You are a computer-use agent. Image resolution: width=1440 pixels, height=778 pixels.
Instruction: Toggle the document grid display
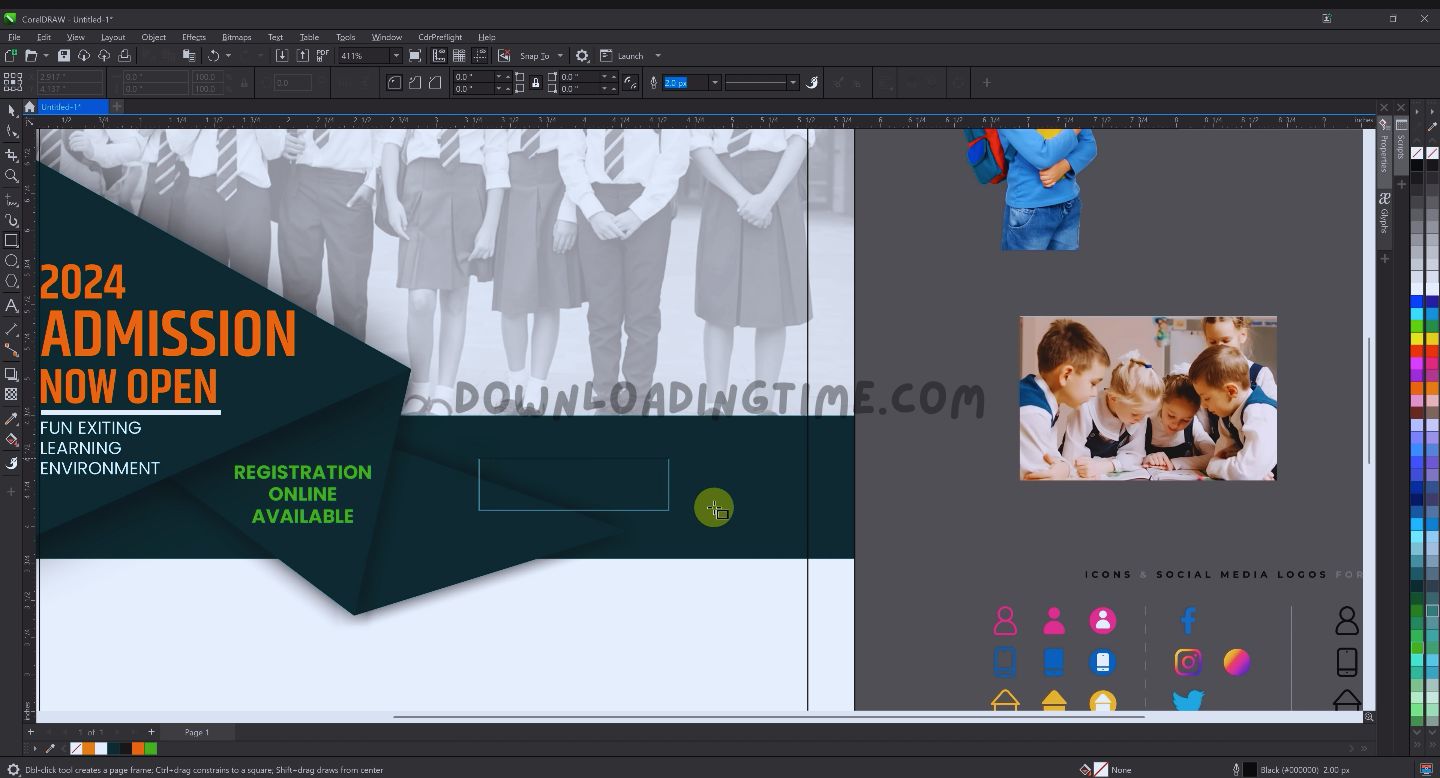(460, 55)
